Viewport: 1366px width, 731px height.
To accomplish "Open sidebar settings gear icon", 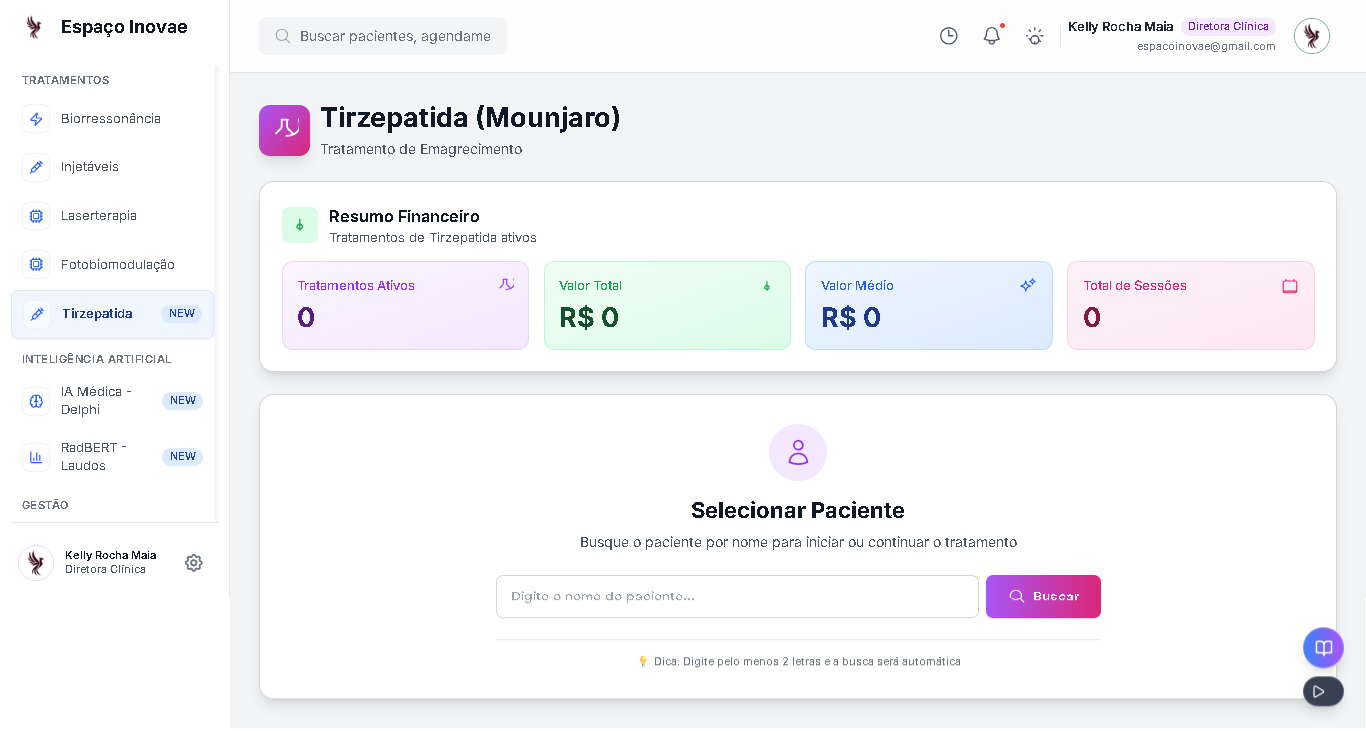I will (x=194, y=563).
